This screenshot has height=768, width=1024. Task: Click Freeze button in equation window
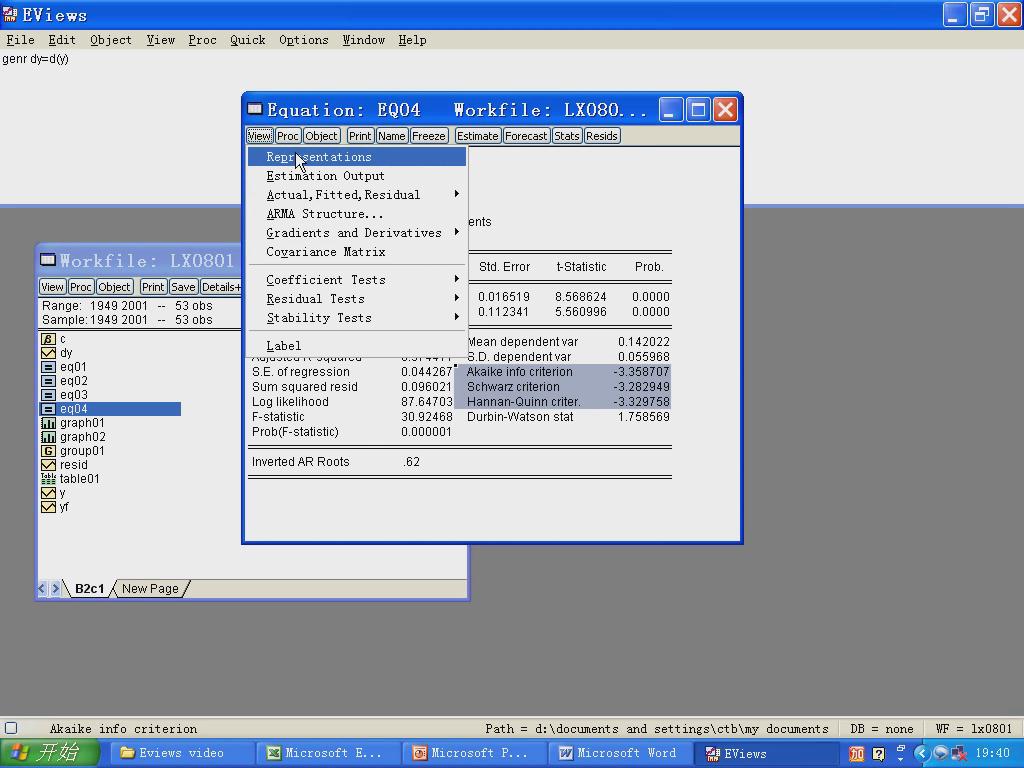pyautogui.click(x=429, y=136)
